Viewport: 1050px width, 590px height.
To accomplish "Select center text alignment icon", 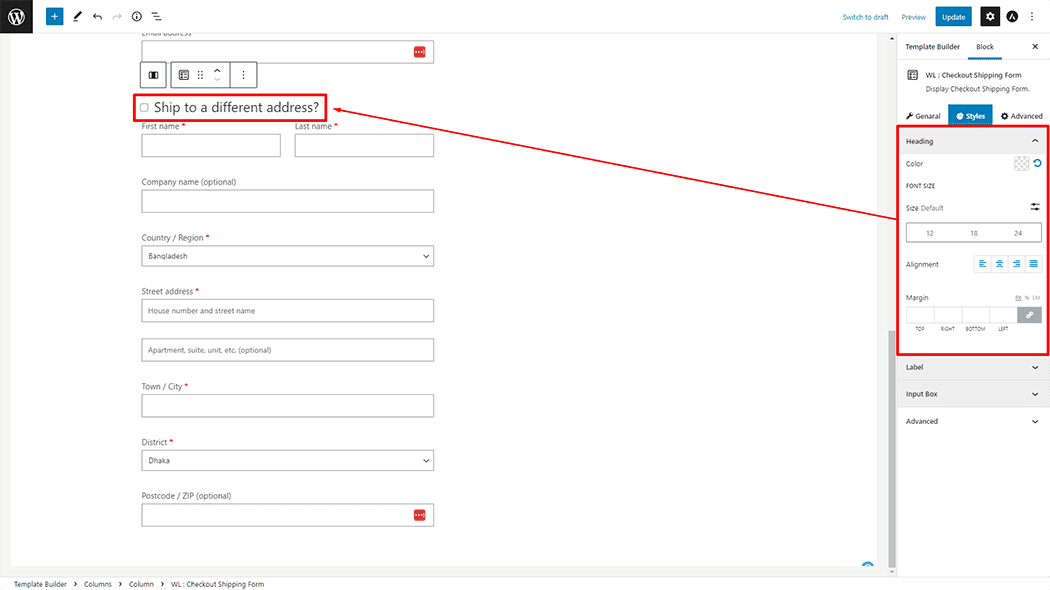I will tap(1000, 264).
